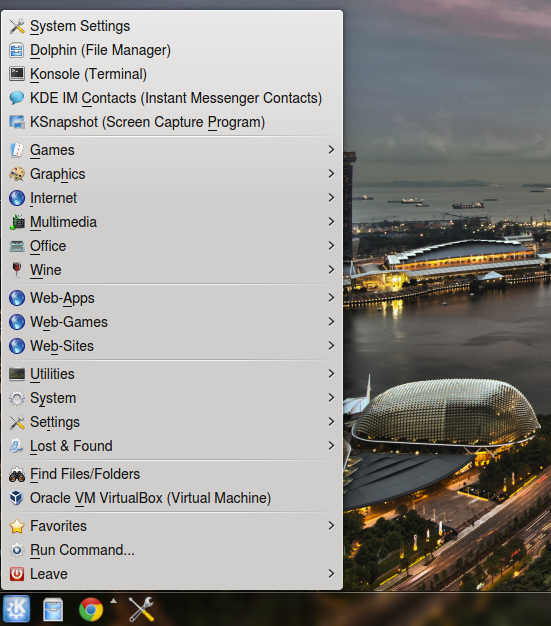Viewport: 551px width, 626px height.
Task: Expand the Utilities submenu arrow
Action: (331, 374)
